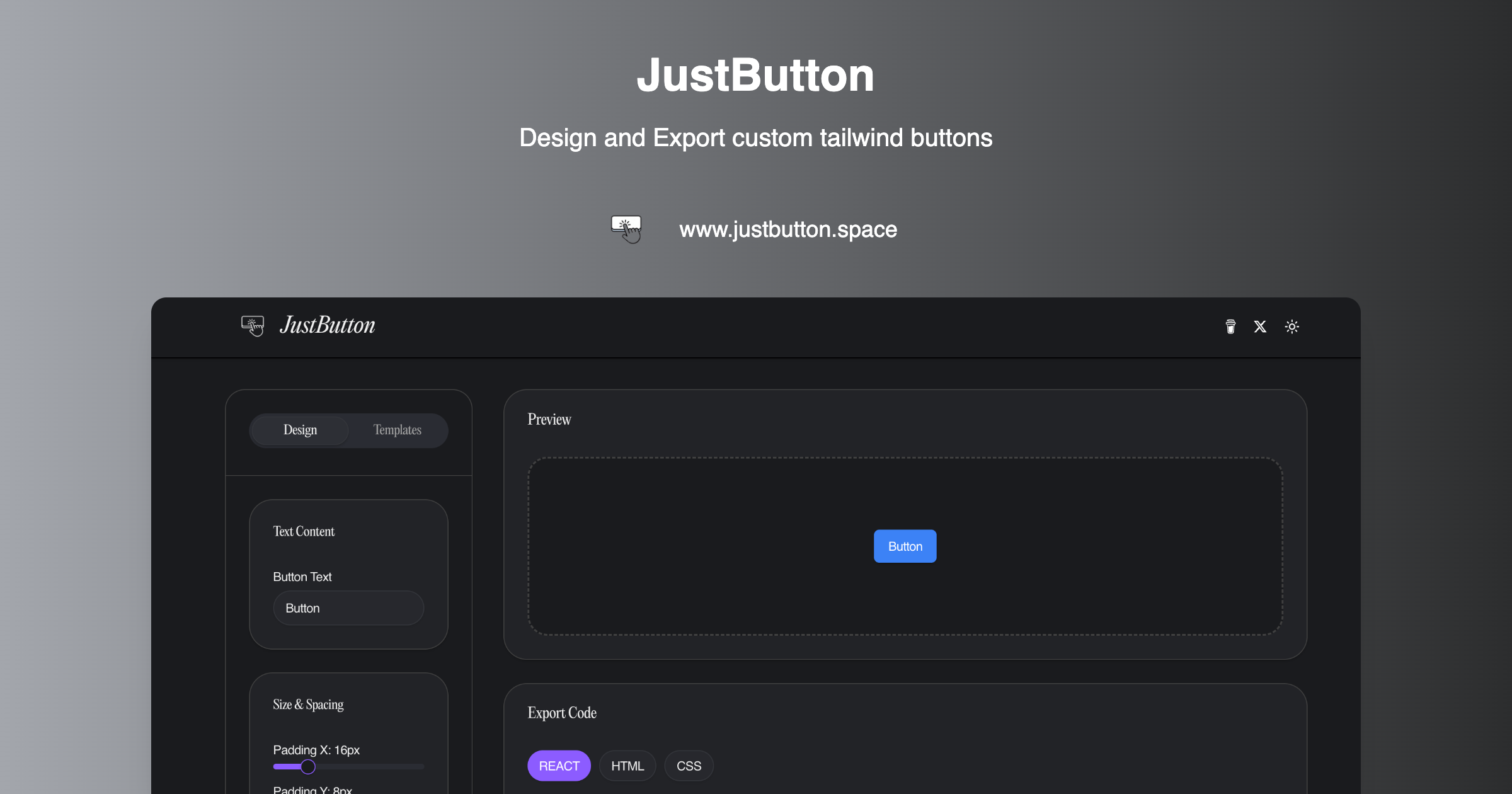Click the Buy Me a Coffee cup icon
The image size is (1512, 794).
click(x=1230, y=326)
